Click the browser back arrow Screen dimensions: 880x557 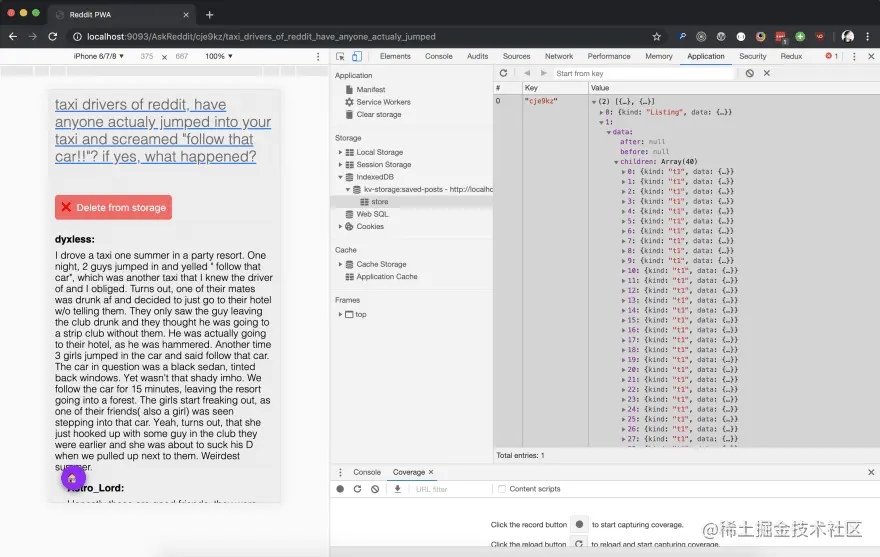(x=13, y=36)
